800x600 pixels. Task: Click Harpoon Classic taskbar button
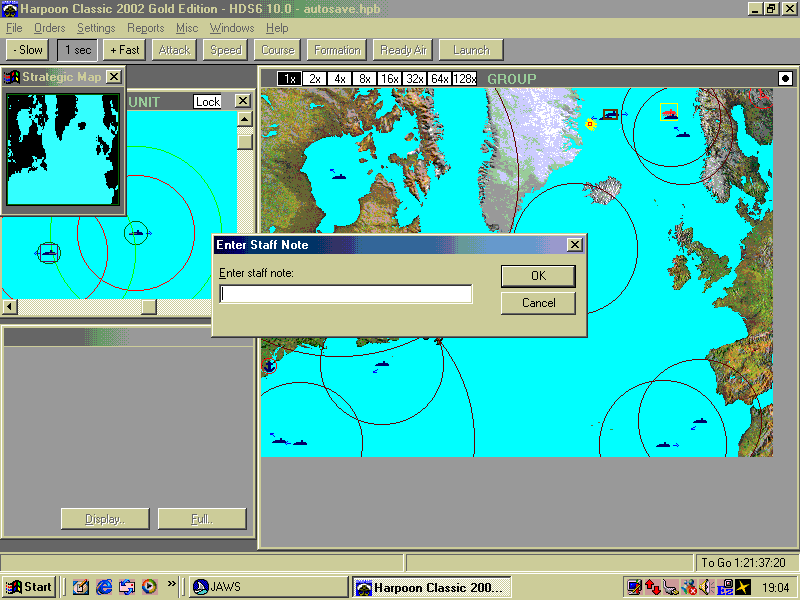432,588
